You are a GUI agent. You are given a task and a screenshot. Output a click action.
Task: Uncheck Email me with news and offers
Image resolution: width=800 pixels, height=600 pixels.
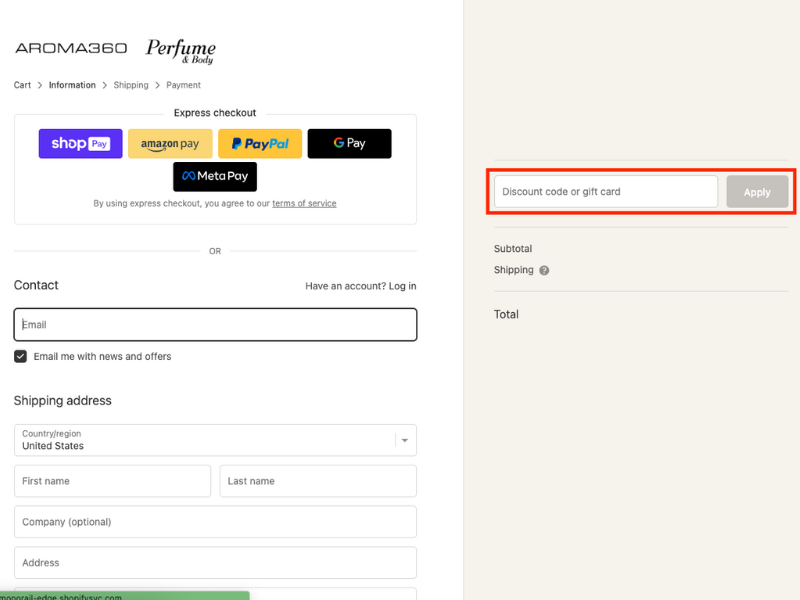[x=21, y=356]
